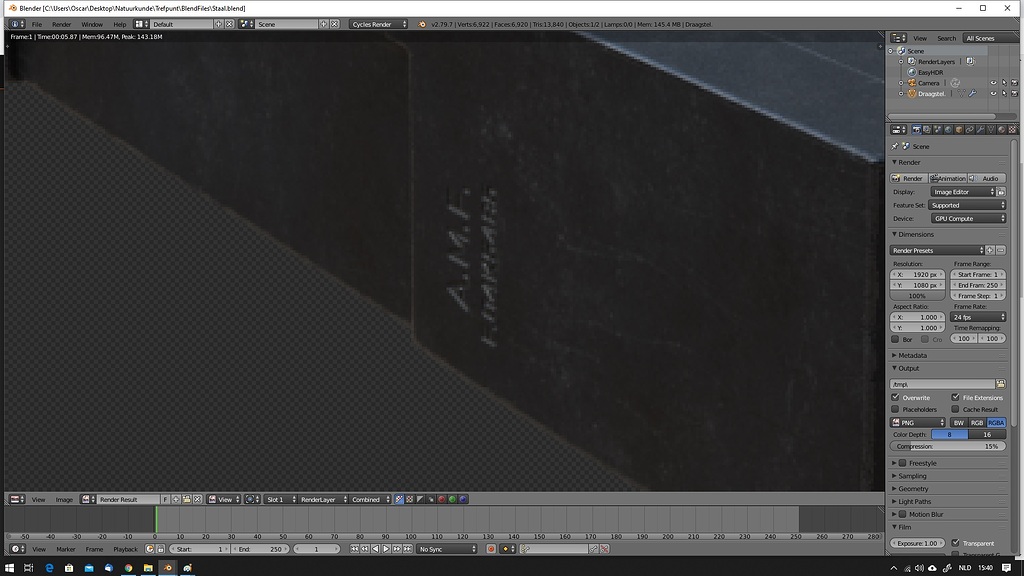Play the animation forward
The height and width of the screenshot is (576, 1024).
[x=386, y=549]
